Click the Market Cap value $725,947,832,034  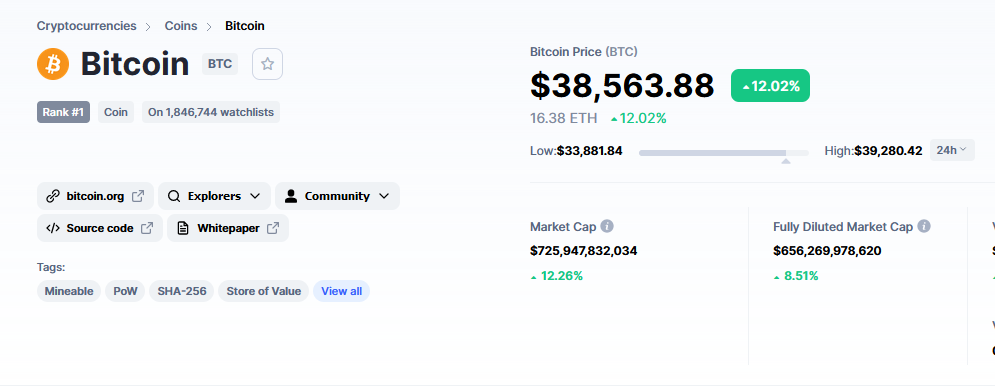coord(584,251)
